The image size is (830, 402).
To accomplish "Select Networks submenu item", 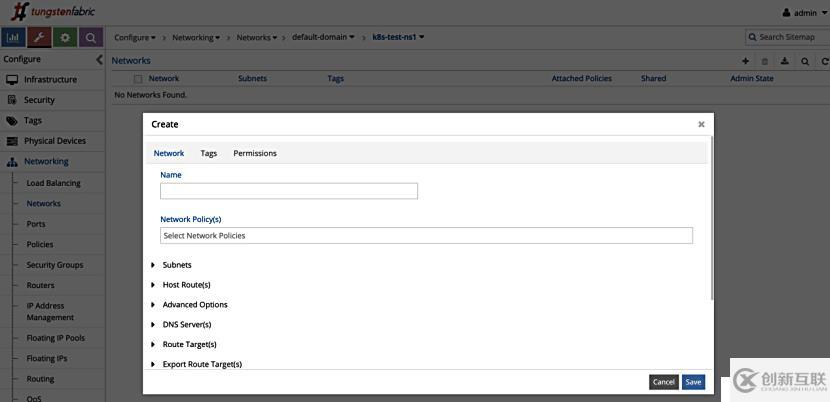I will (43, 203).
